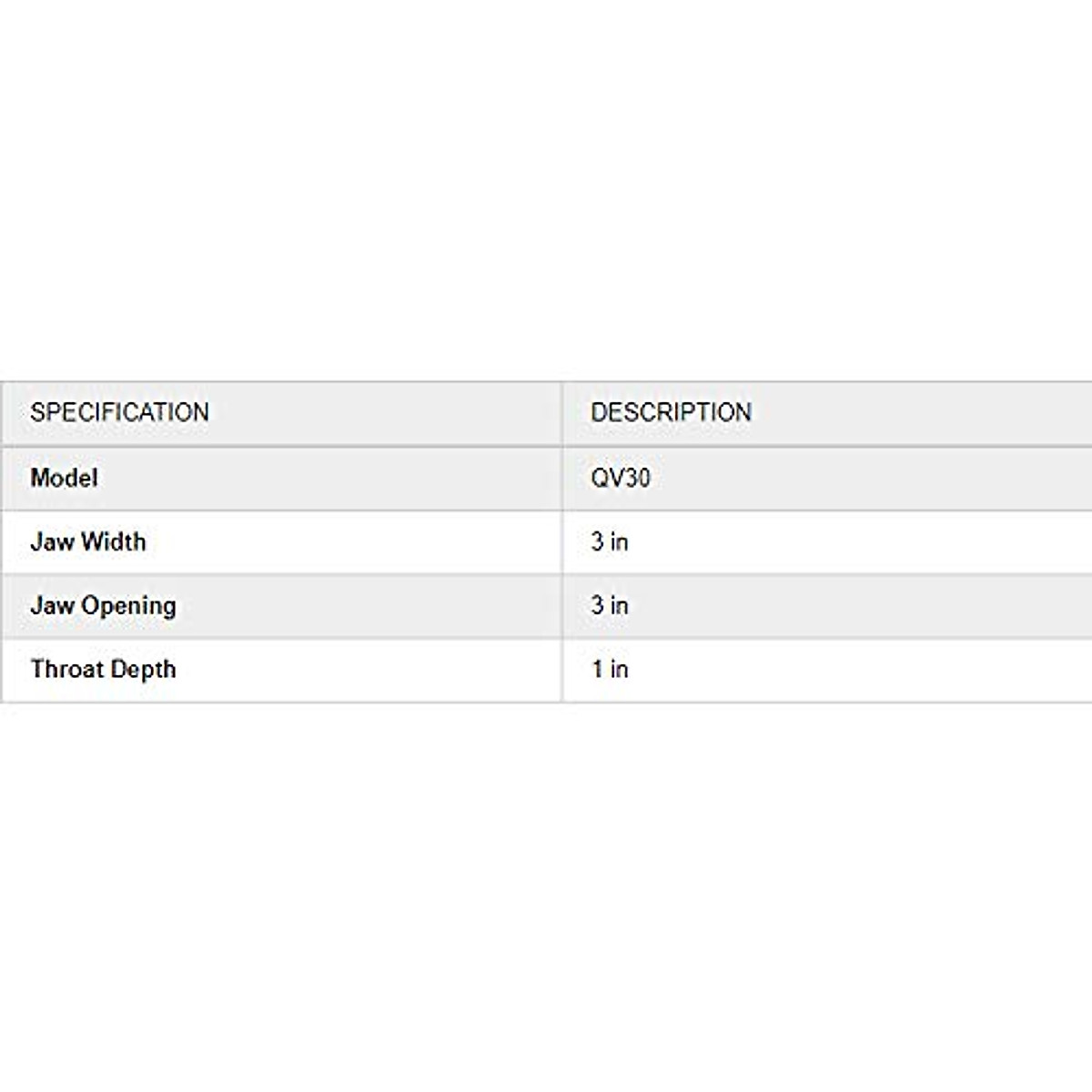Select the Model row label

(64, 478)
